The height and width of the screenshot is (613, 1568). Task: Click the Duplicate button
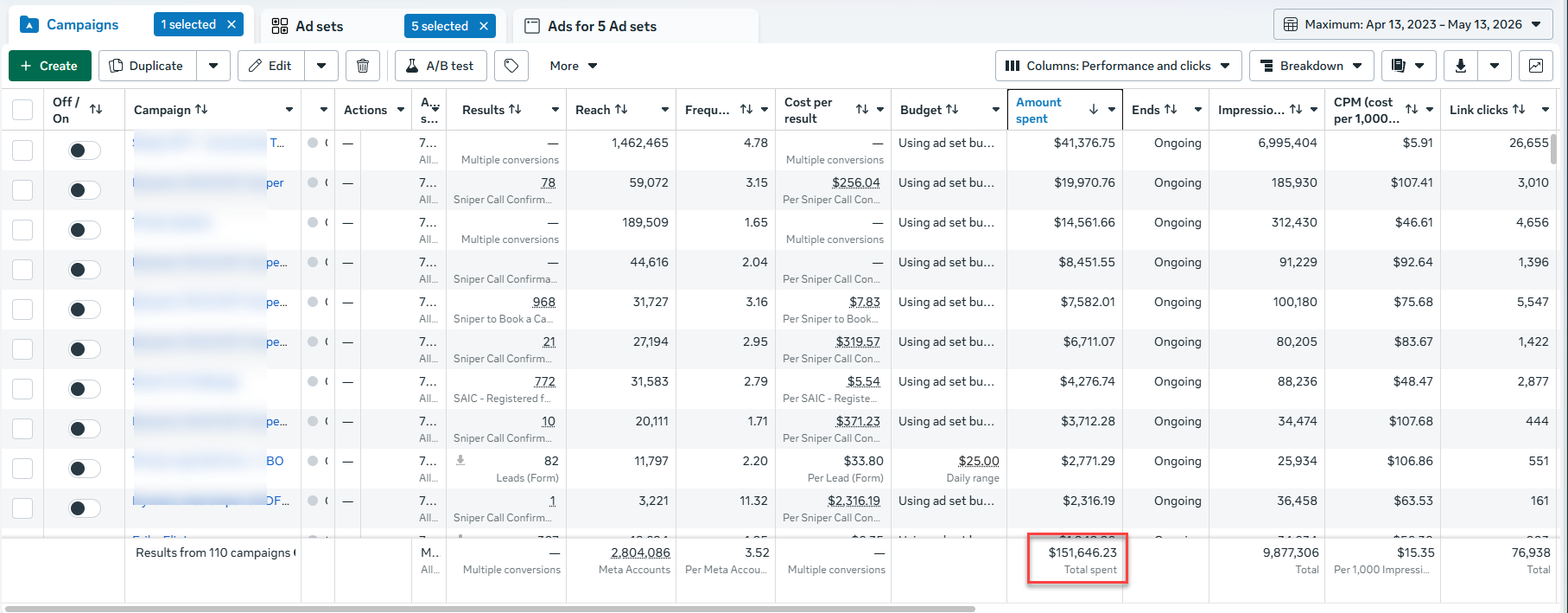point(147,66)
